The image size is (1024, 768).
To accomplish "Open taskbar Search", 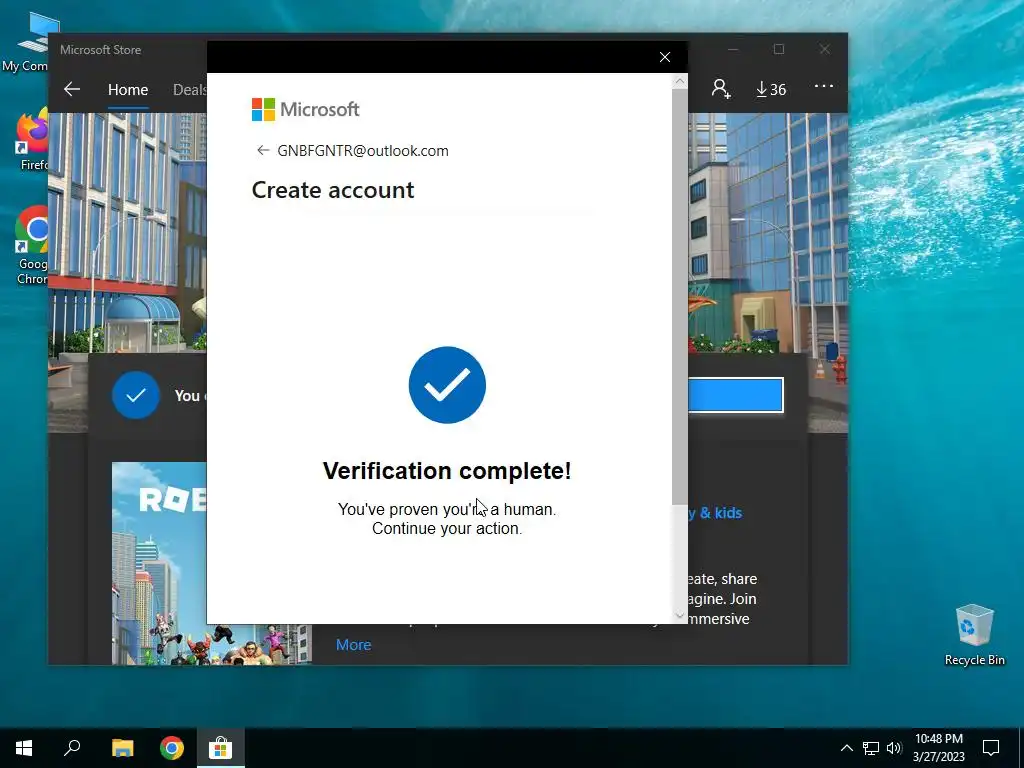I will coord(72,748).
